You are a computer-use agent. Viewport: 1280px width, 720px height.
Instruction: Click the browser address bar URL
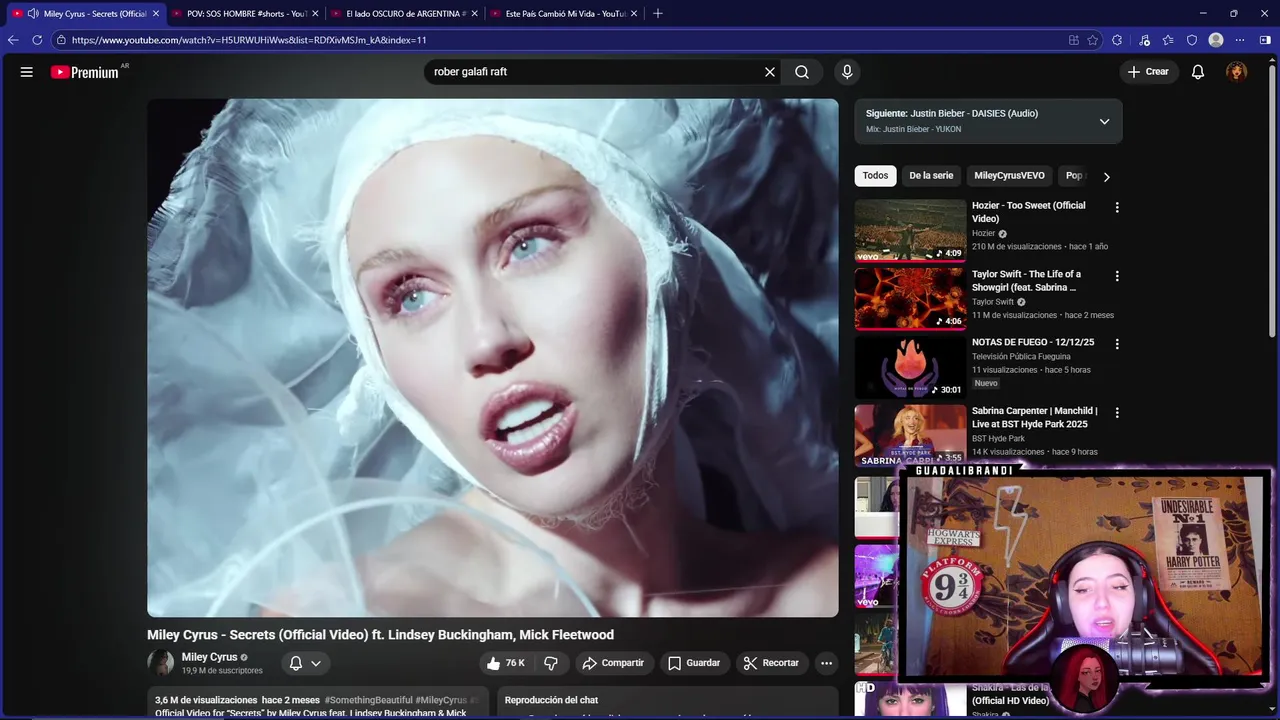coord(249,40)
